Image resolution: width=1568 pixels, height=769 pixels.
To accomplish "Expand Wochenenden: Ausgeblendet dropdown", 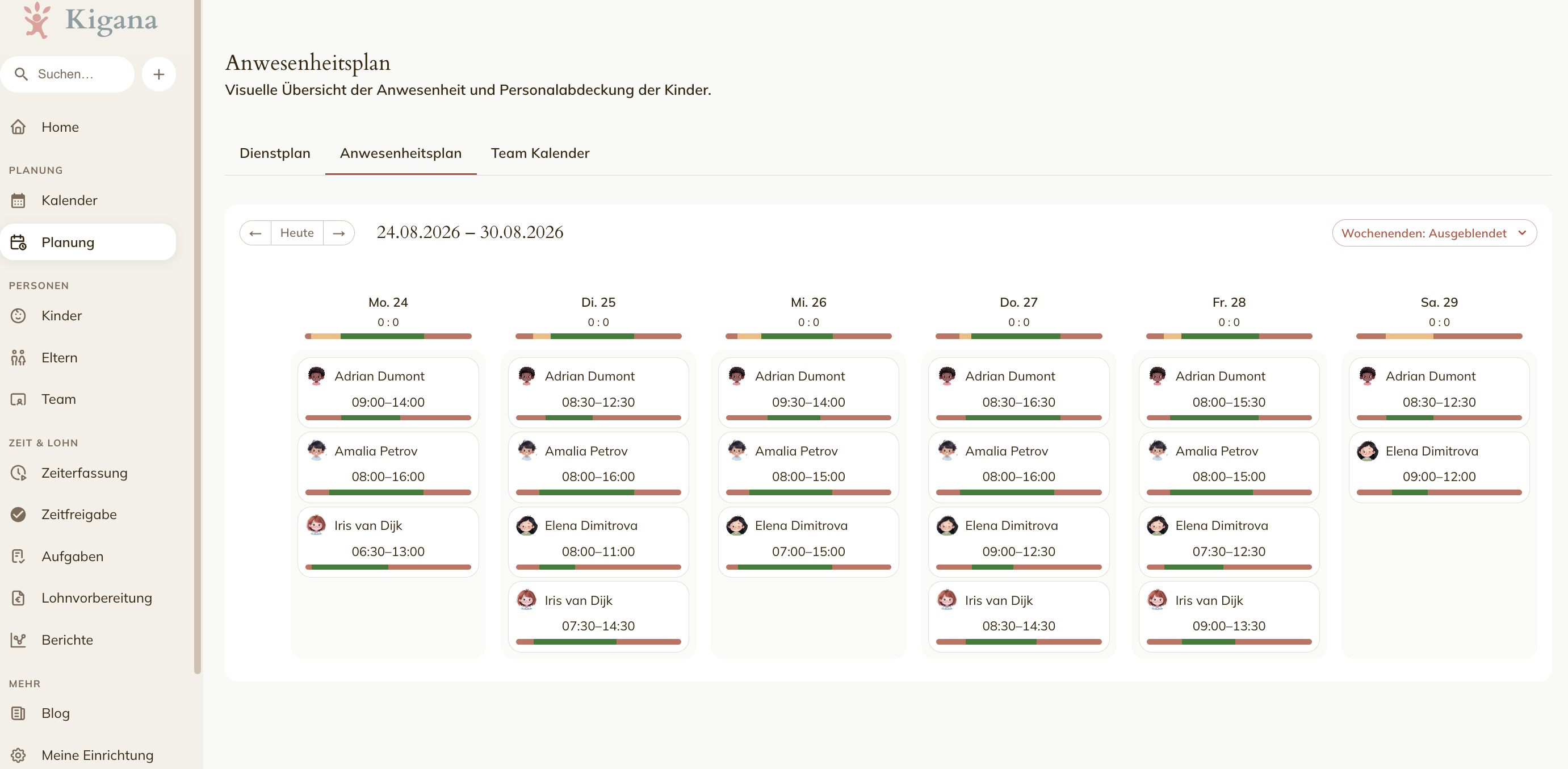I will [1434, 233].
